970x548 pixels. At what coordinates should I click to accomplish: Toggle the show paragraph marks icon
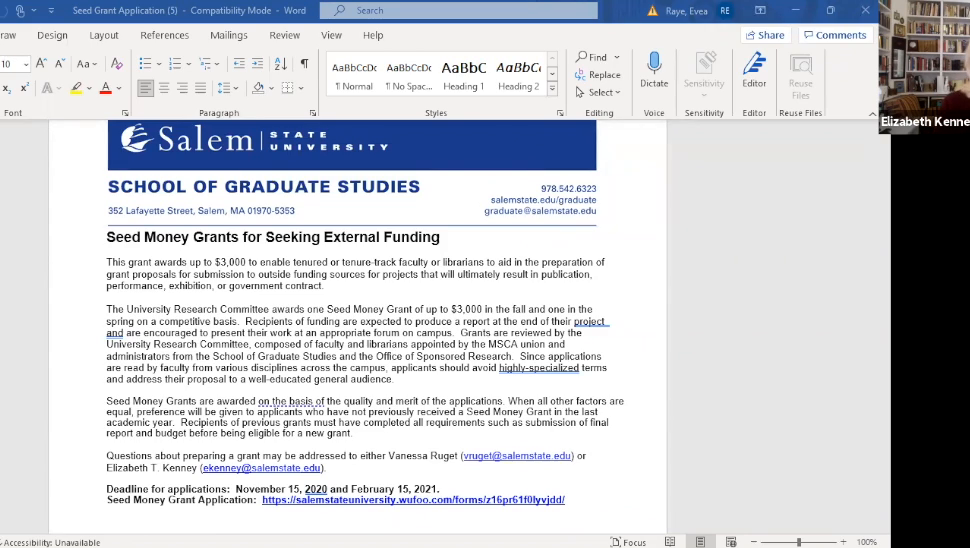[x=304, y=64]
